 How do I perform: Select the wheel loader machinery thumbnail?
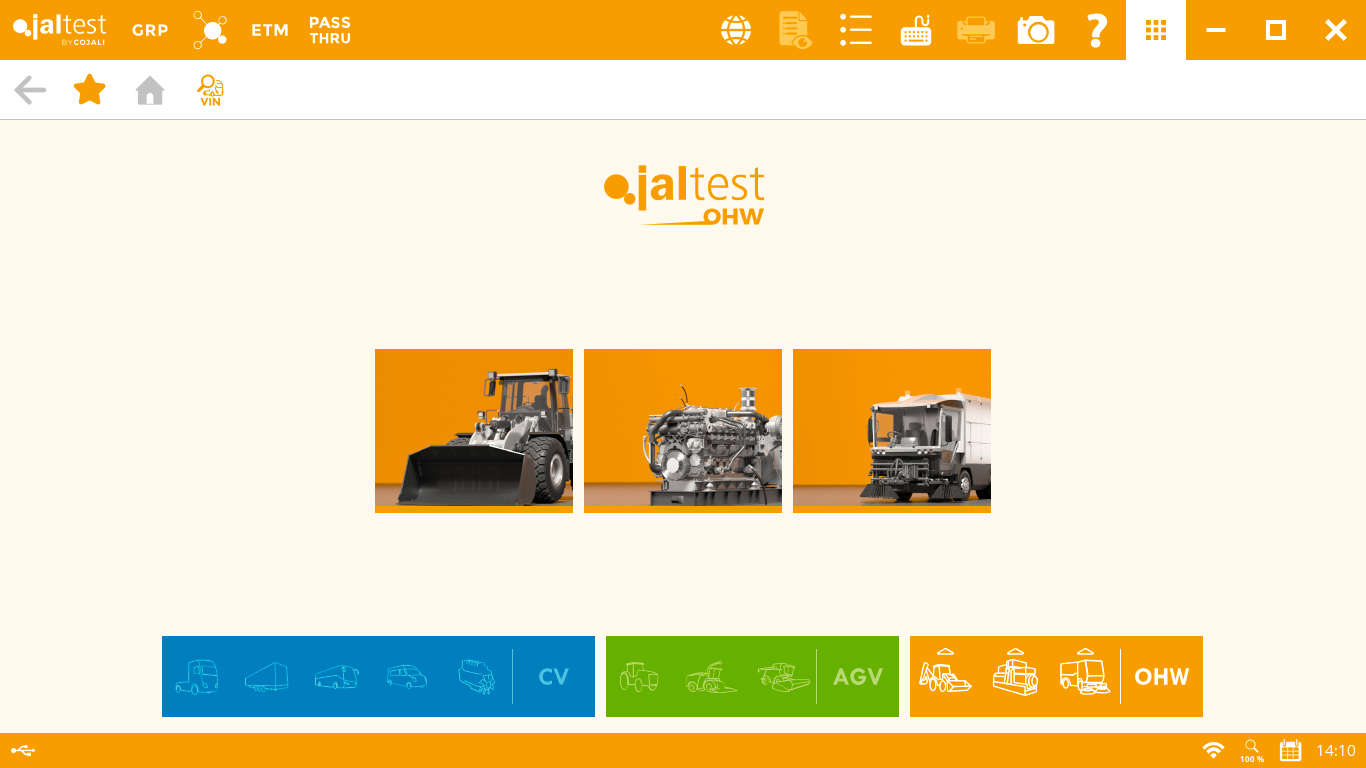coord(474,431)
